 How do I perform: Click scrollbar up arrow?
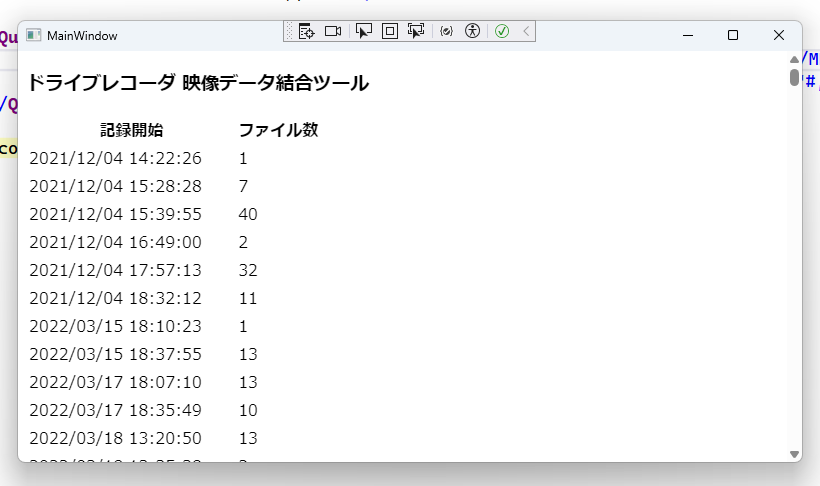794,59
